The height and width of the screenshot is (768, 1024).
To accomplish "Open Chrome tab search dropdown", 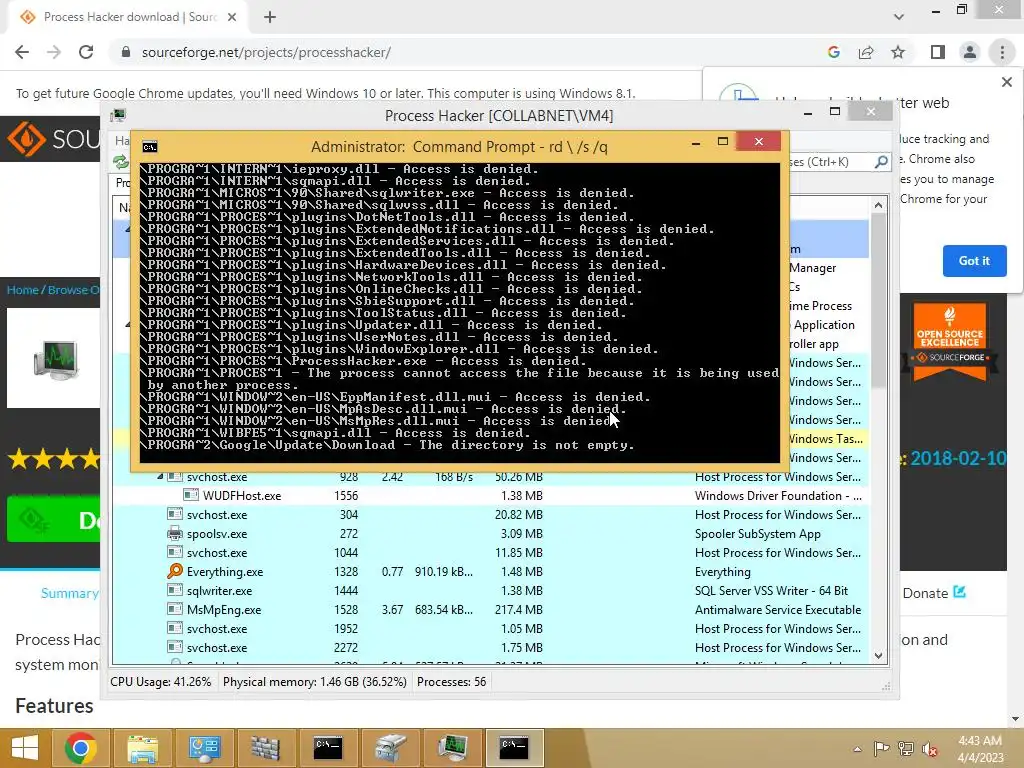I will coord(899,17).
